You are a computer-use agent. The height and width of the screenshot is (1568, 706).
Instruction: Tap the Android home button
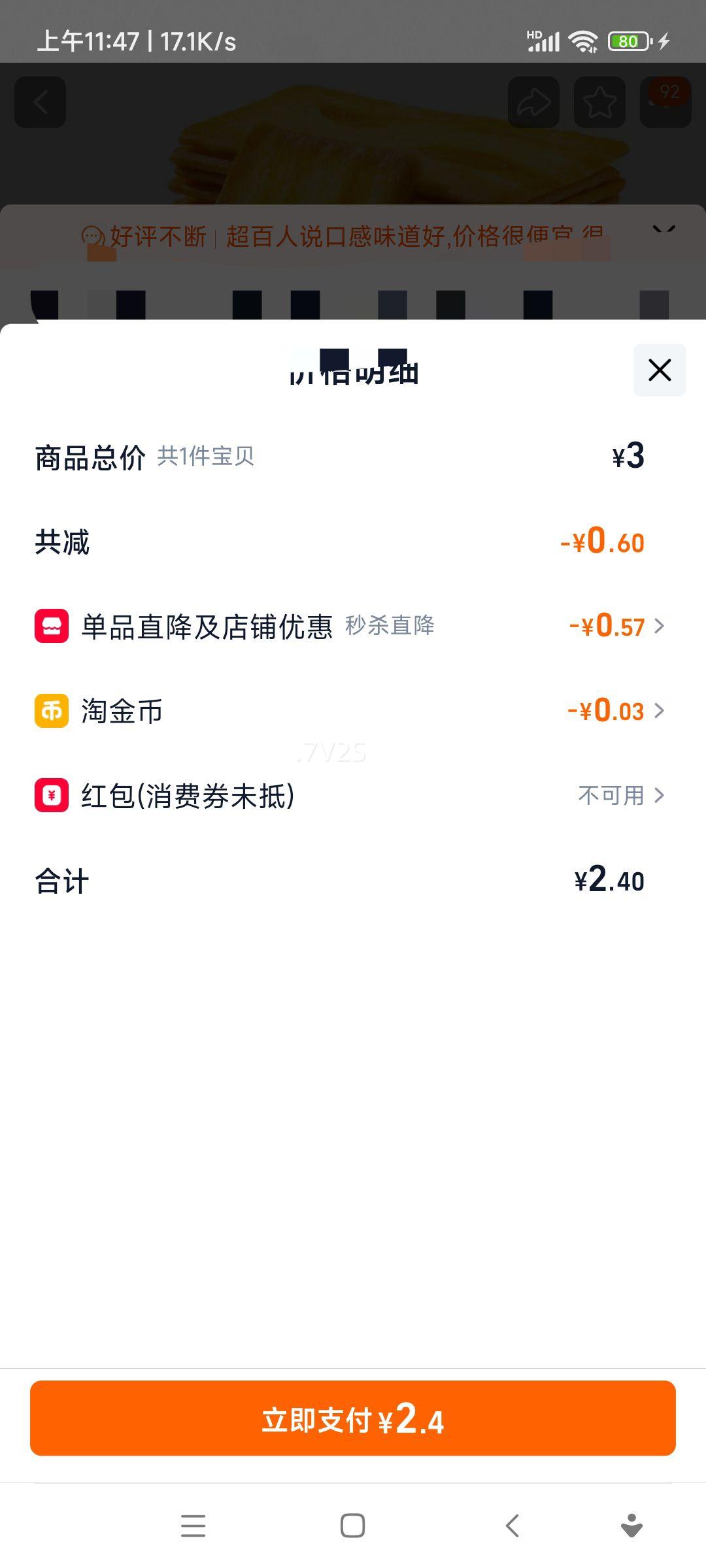click(x=353, y=1526)
